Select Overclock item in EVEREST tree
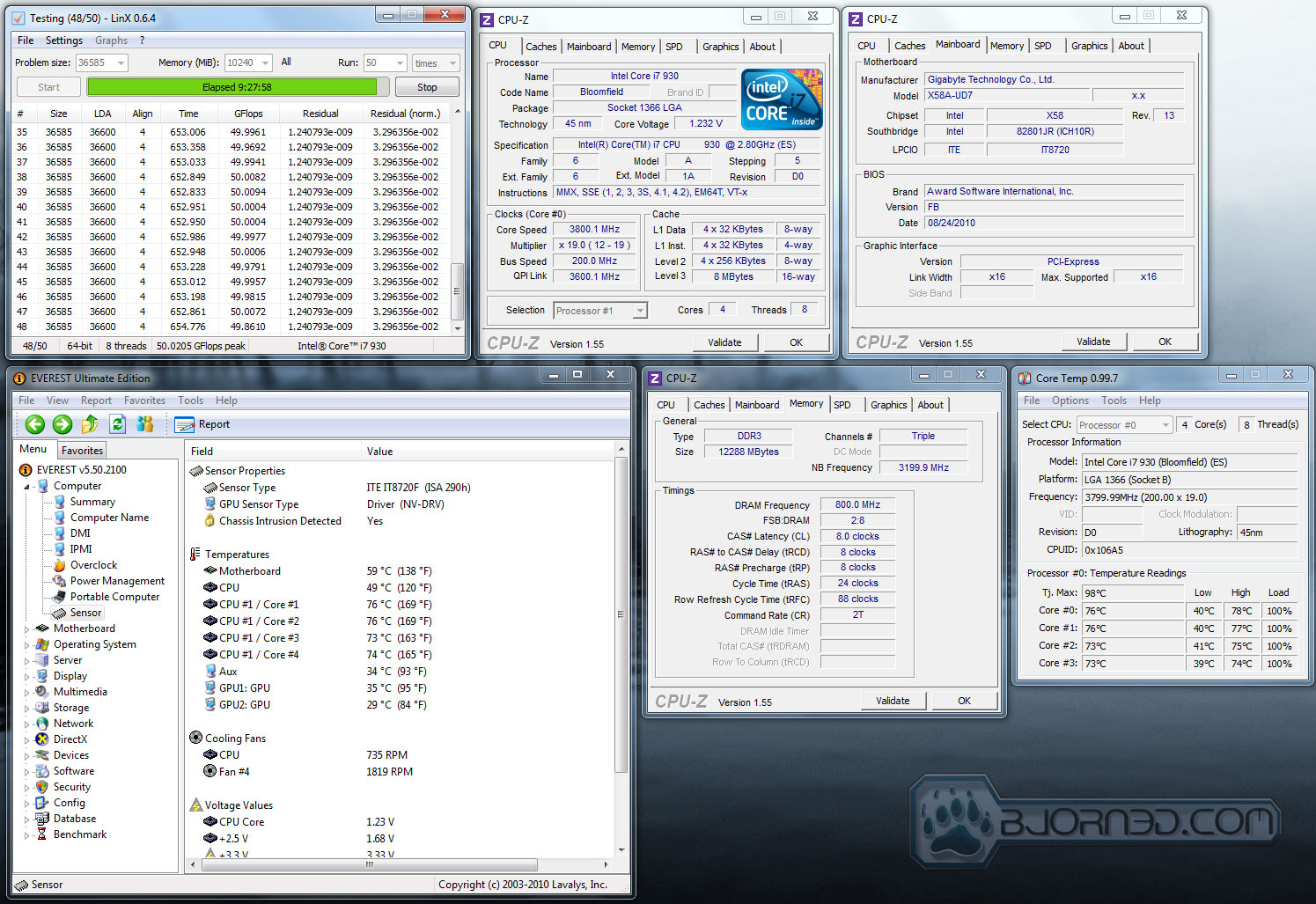The height and width of the screenshot is (904, 1316). click(93, 565)
